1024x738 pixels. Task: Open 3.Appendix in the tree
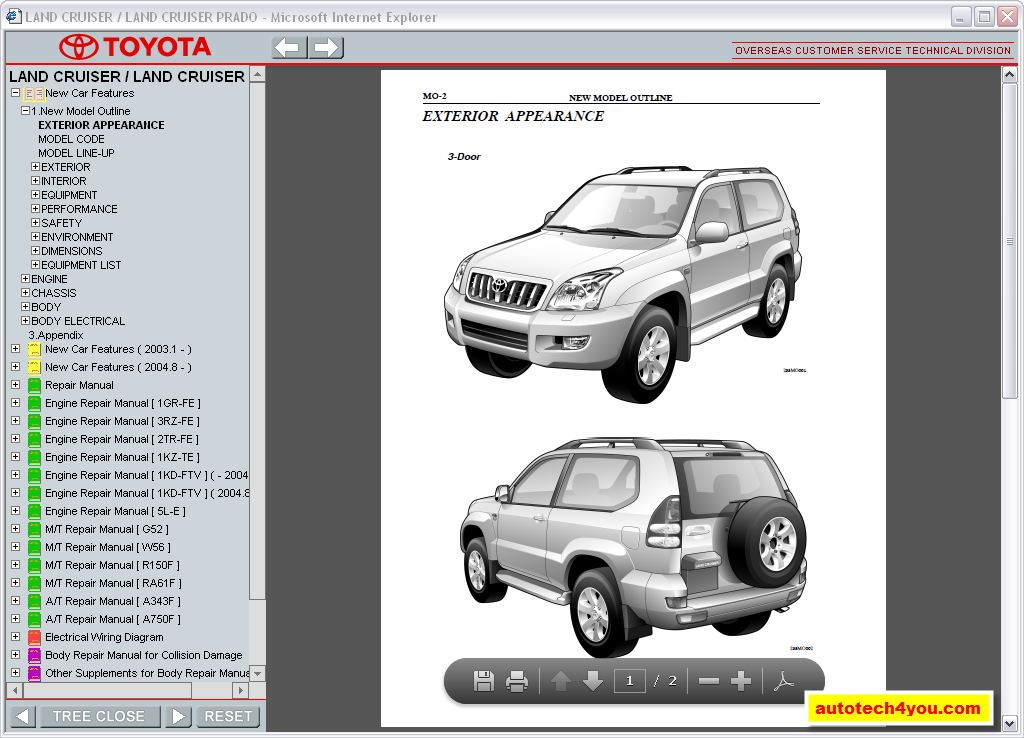[x=56, y=335]
